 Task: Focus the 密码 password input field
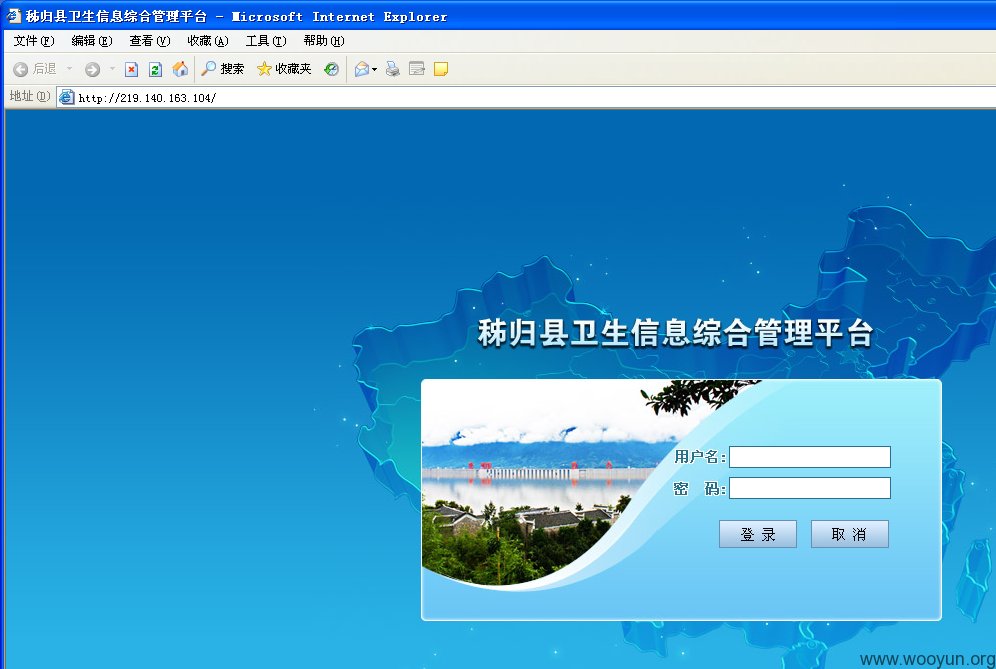[810, 488]
